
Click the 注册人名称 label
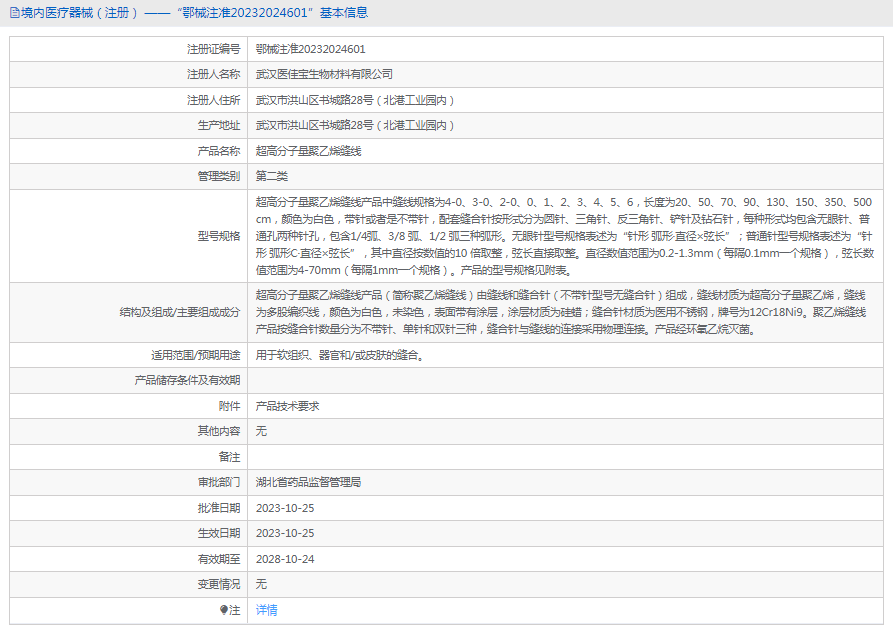(x=214, y=75)
